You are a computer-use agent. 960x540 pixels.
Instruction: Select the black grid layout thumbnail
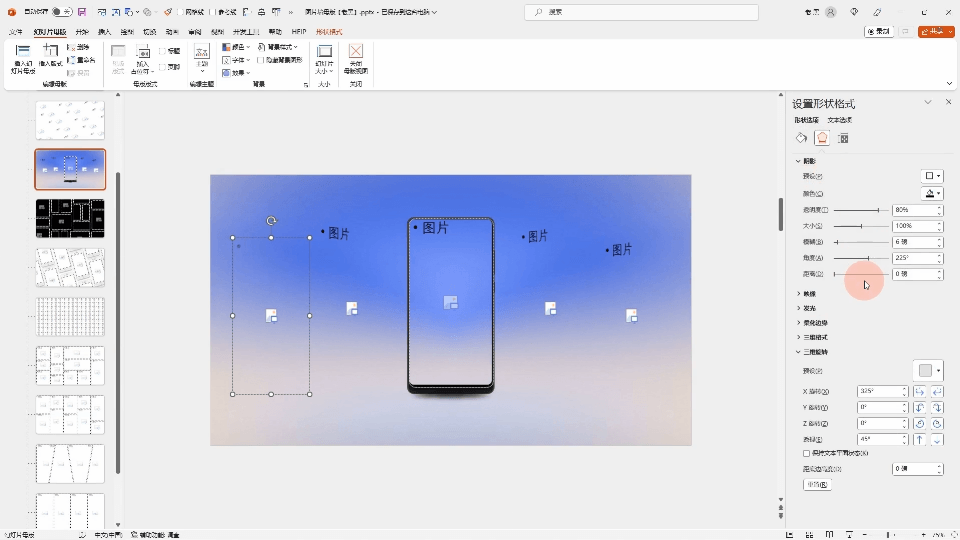tap(70, 218)
